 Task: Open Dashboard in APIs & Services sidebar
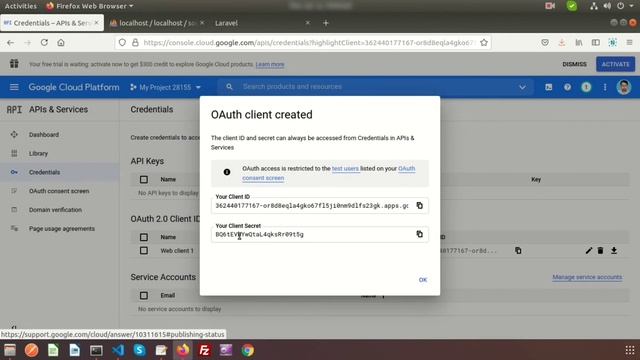point(44,134)
